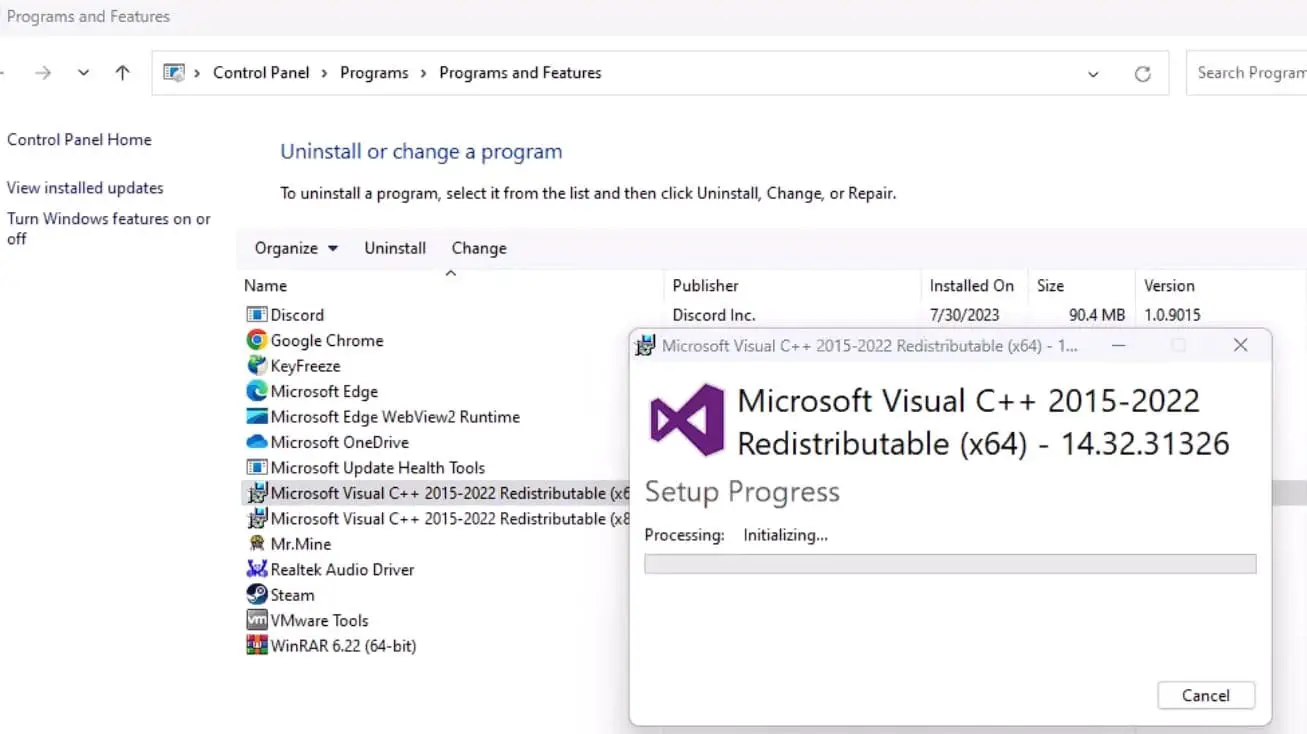Select the Google Chrome icon
Screen dimensions: 1307x734
257,340
